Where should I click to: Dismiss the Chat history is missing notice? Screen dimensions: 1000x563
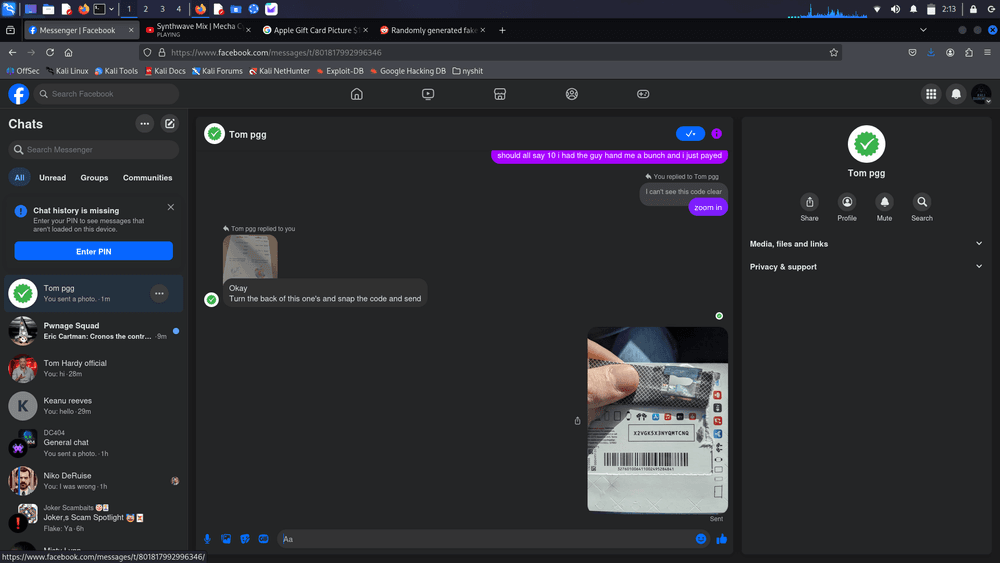pyautogui.click(x=170, y=207)
